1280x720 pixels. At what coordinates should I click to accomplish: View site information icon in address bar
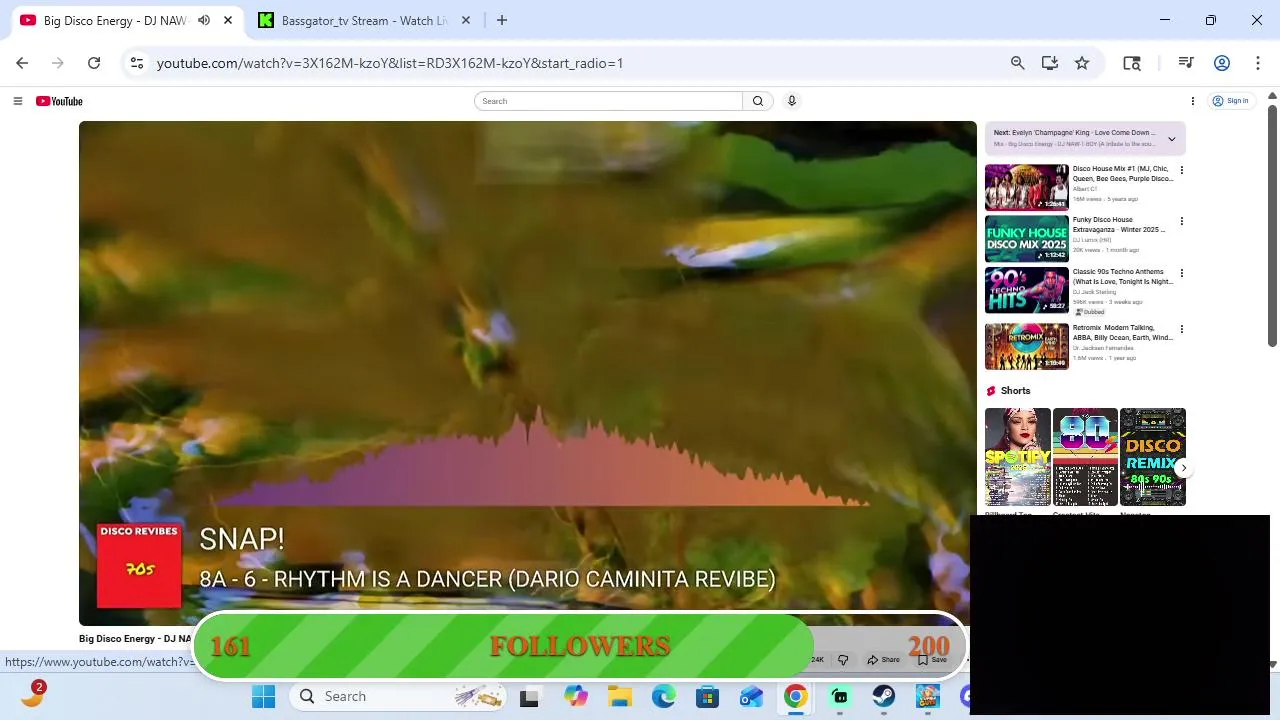(x=137, y=63)
